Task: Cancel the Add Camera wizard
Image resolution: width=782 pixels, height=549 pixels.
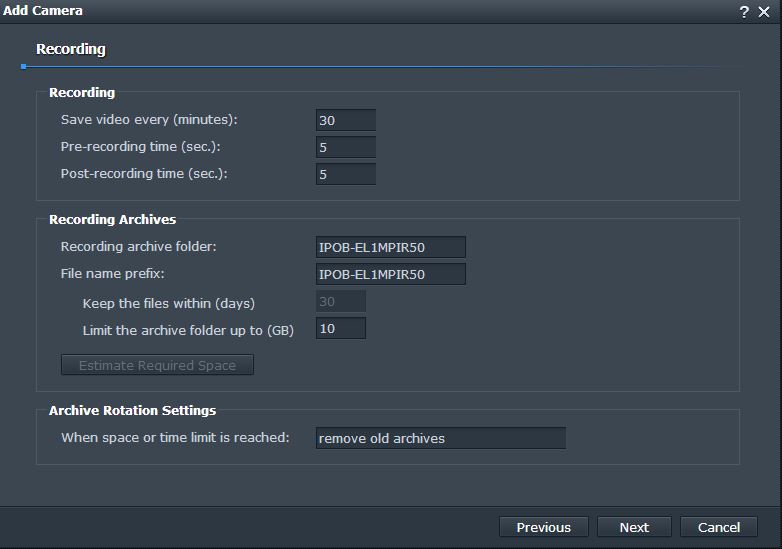Action: tap(719, 527)
